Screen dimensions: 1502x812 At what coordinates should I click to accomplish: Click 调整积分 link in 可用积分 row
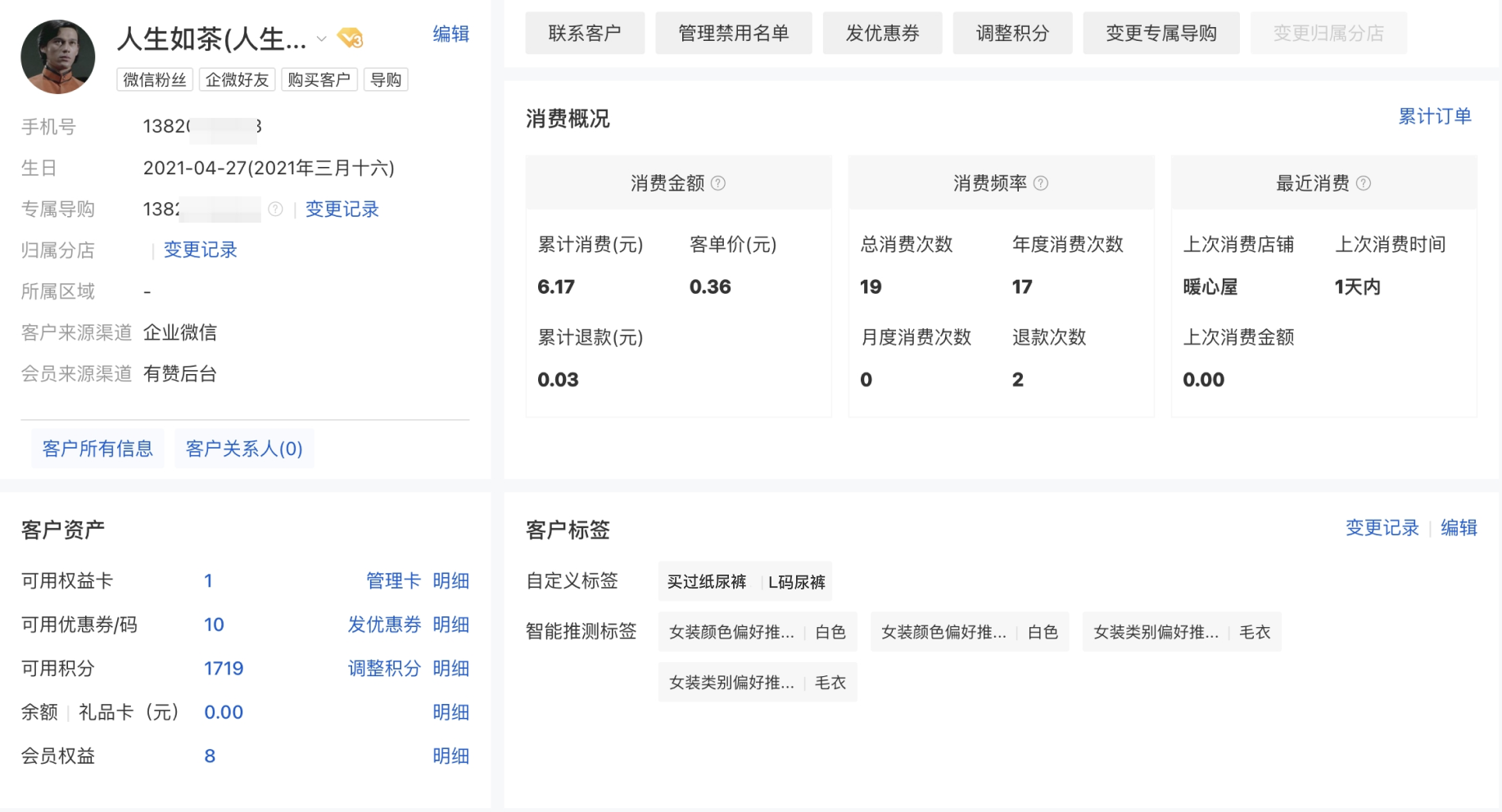point(384,669)
